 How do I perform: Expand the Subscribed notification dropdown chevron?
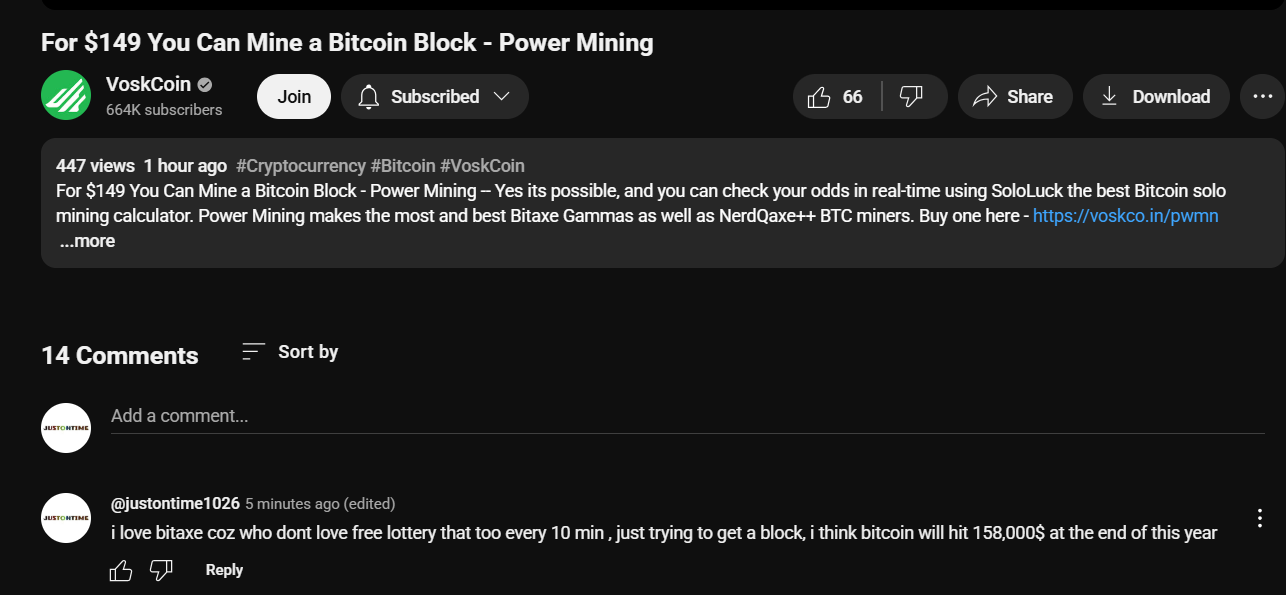coord(502,97)
